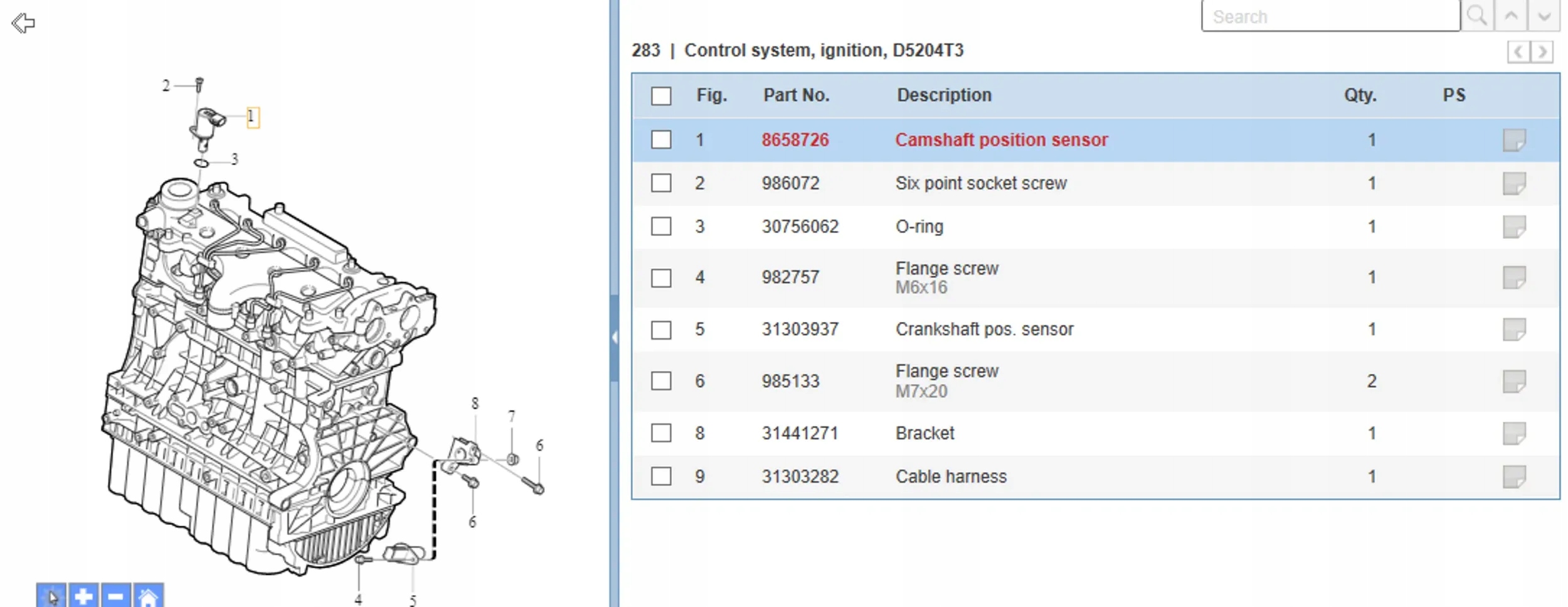
Task: Open note for Flange screw M7x20
Action: 1514,381
